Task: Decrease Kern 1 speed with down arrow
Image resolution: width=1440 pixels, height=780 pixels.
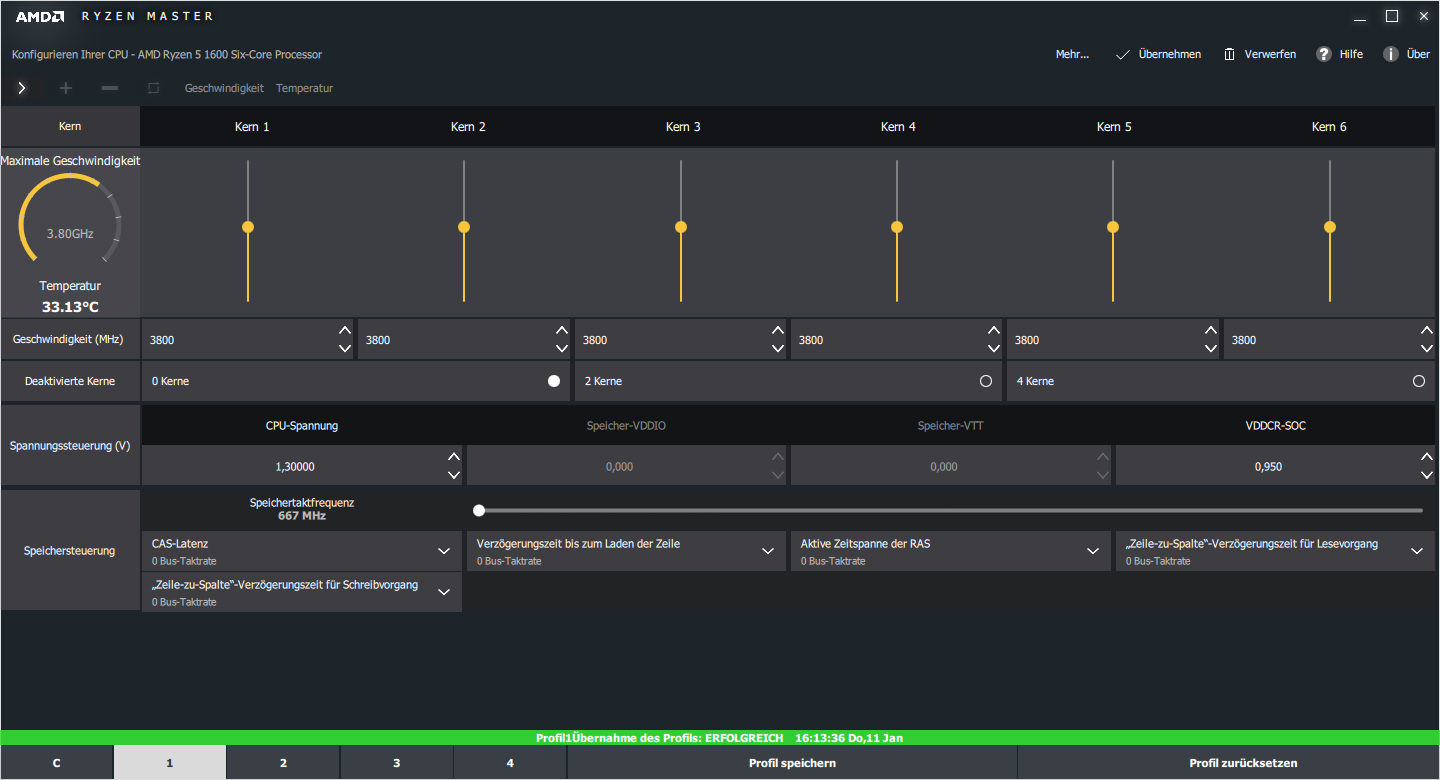Action: [x=345, y=349]
